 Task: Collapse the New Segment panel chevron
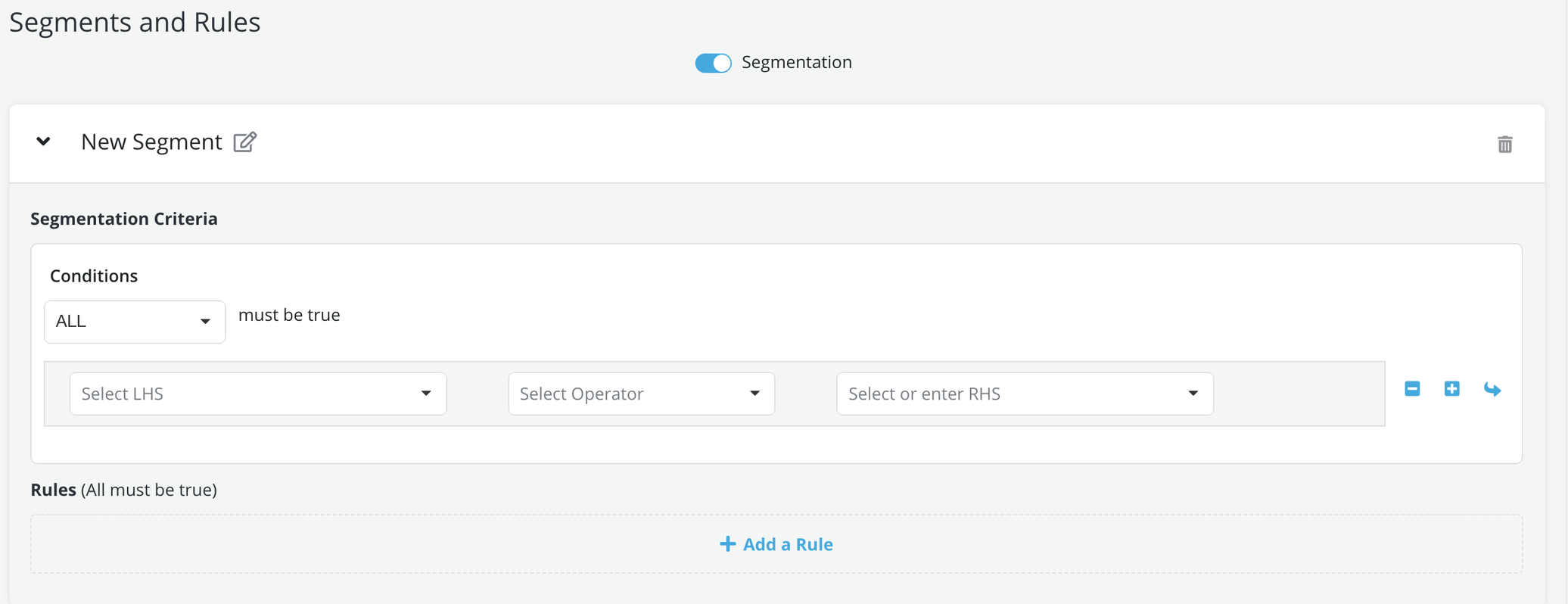click(43, 142)
